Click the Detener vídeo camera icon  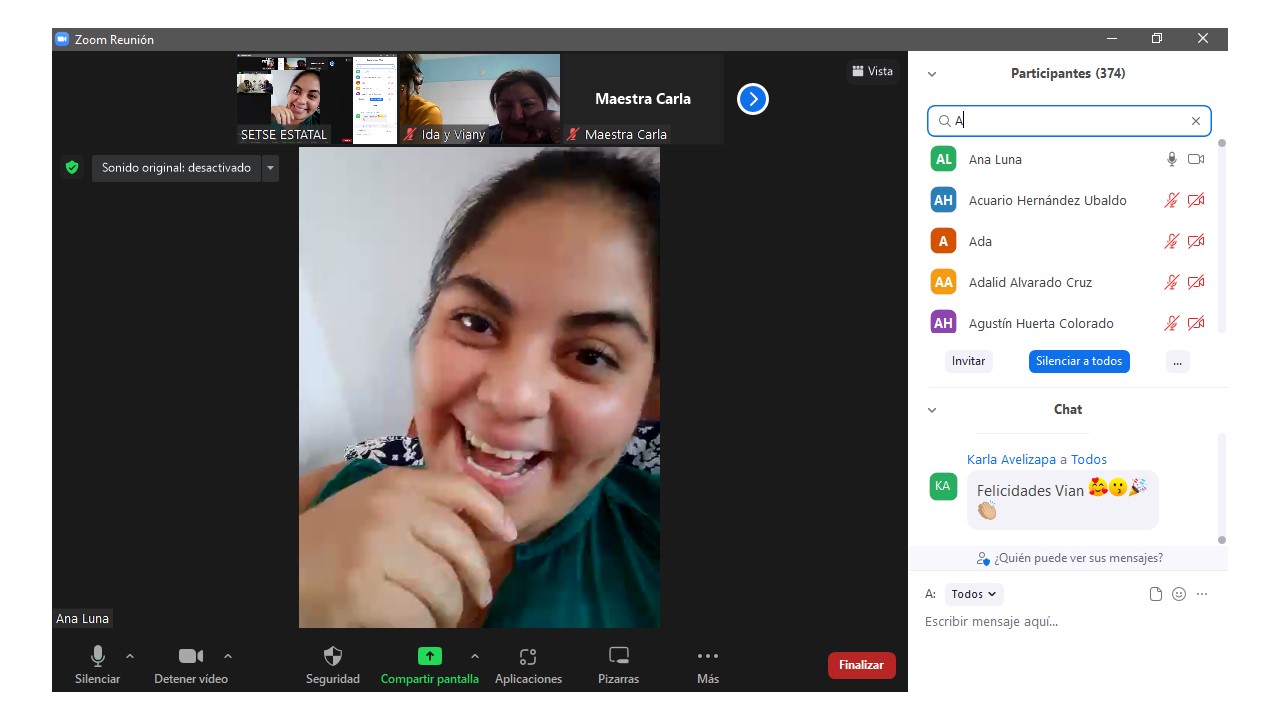tap(191, 656)
